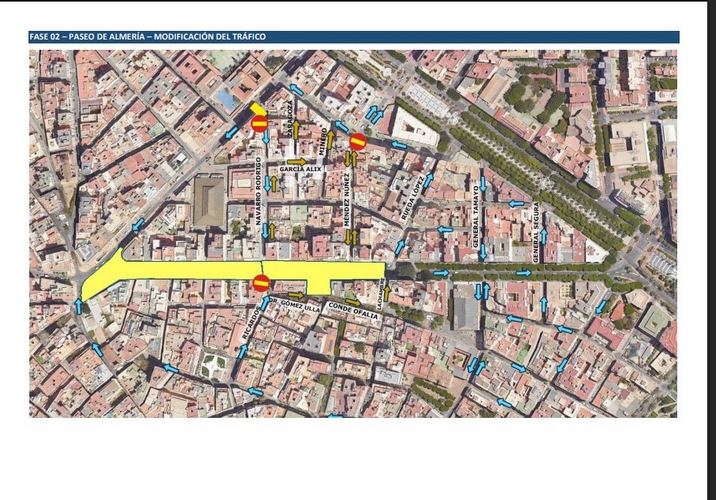The width and height of the screenshot is (716, 500).
Task: Click the orange arrow beside García Alix label
Action: pos(297,161)
